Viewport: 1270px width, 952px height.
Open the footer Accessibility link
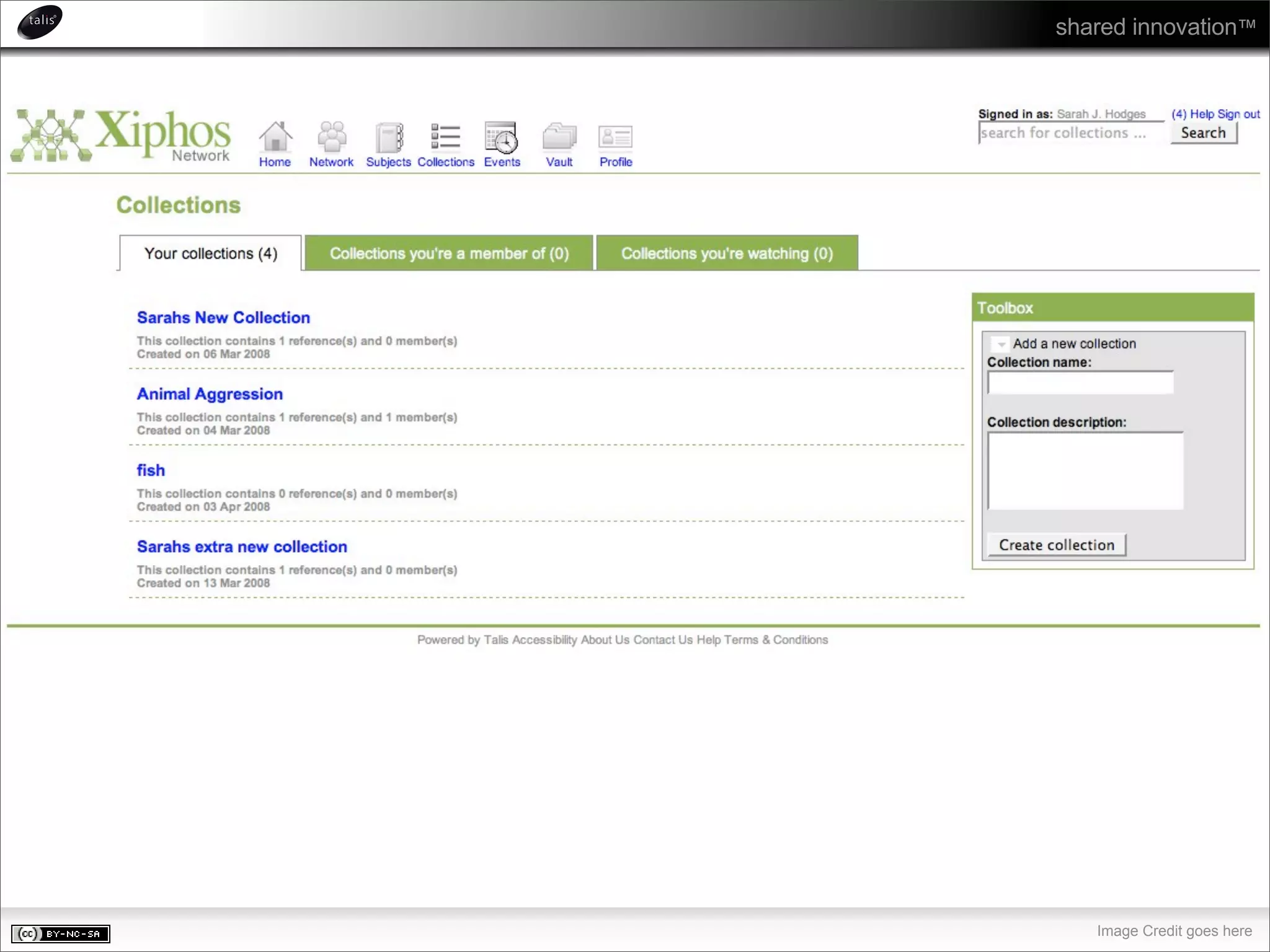coord(544,640)
